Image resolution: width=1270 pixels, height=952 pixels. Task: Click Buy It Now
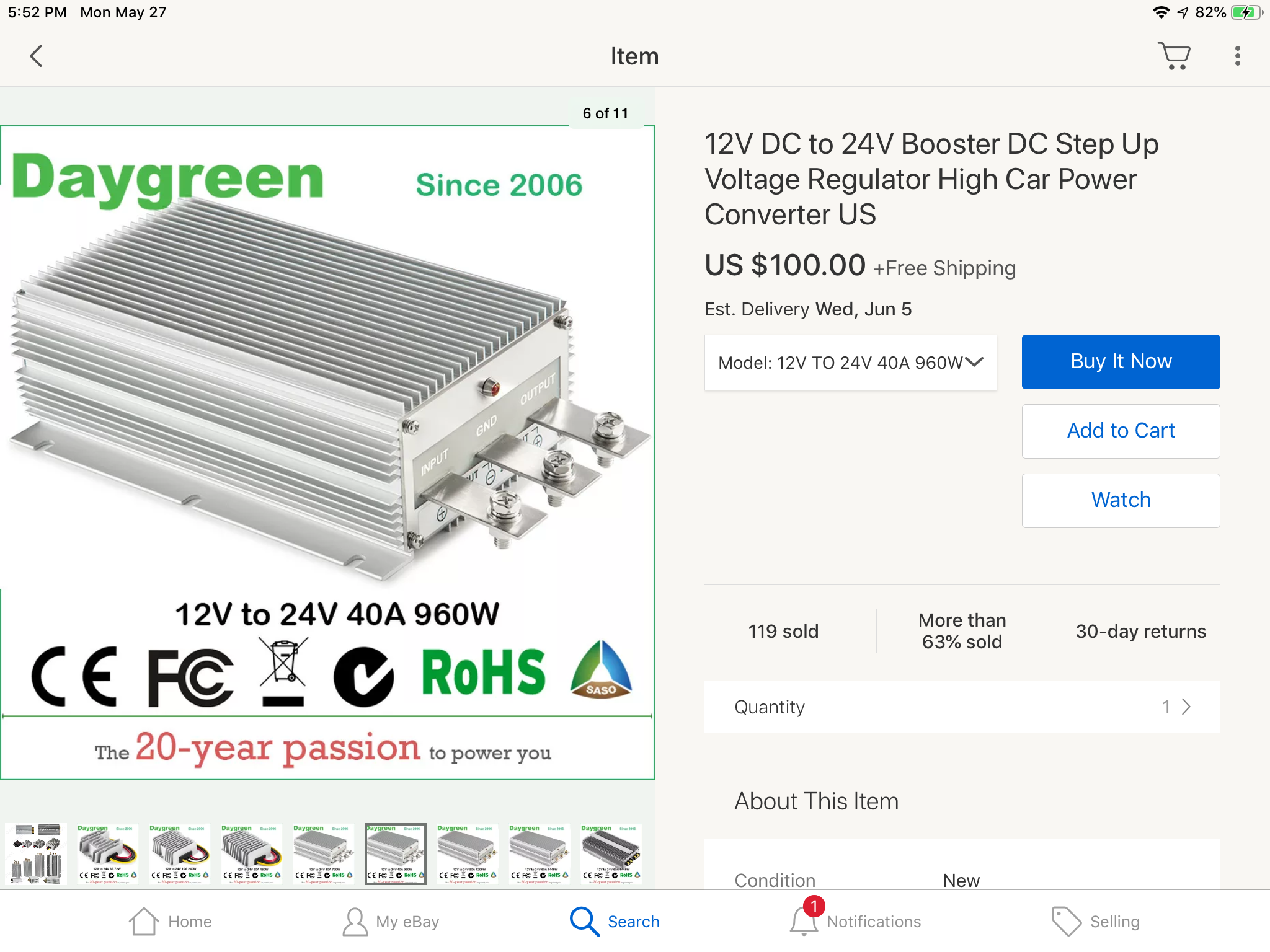point(1121,362)
